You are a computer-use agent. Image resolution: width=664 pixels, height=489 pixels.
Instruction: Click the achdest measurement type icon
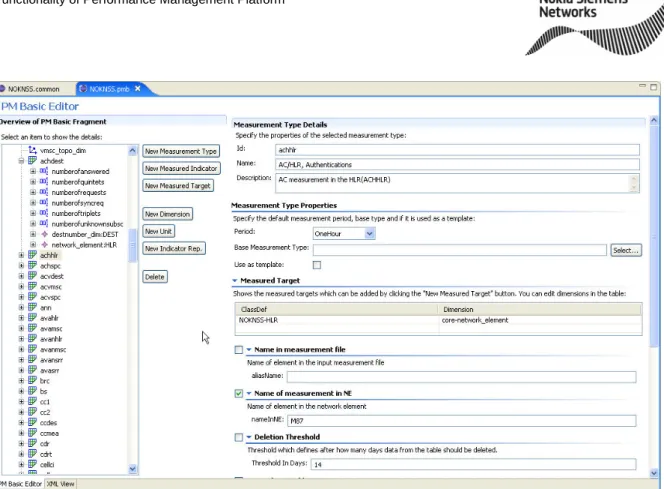(x=33, y=160)
